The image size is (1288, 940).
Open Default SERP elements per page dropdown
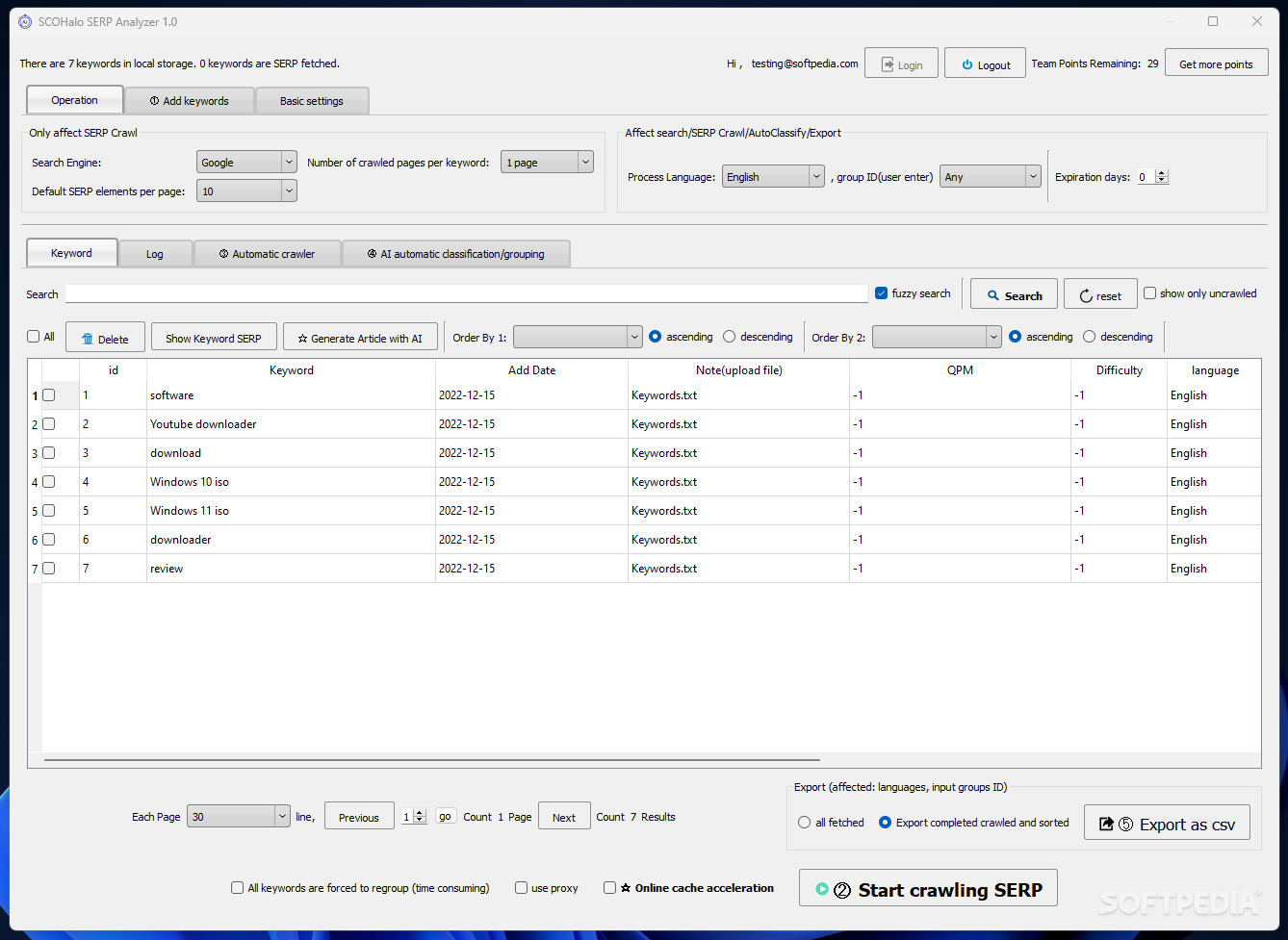pos(246,191)
